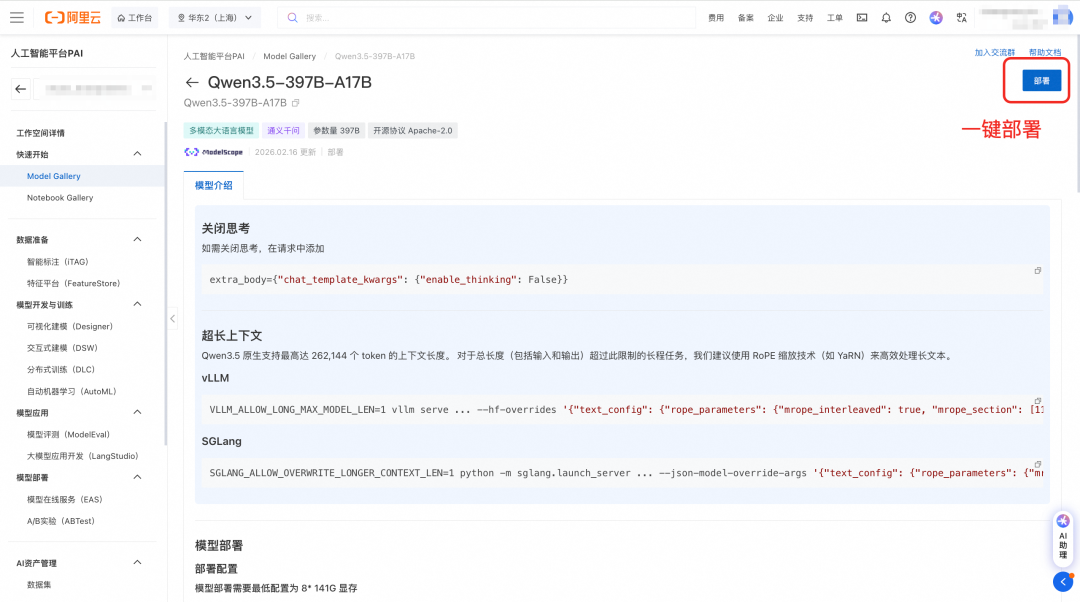
Task: Open the notification bell icon
Action: pos(886,17)
